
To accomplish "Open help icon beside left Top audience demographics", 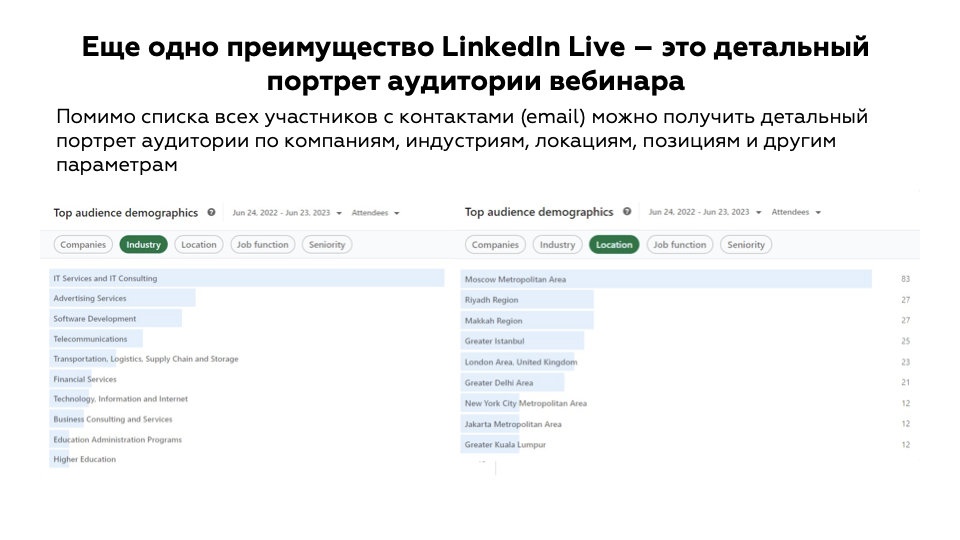I will click(211, 212).
